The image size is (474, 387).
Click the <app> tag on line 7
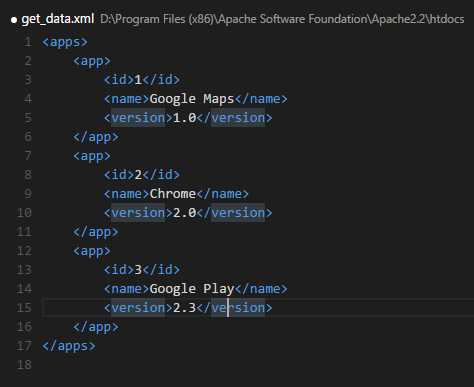point(92,156)
